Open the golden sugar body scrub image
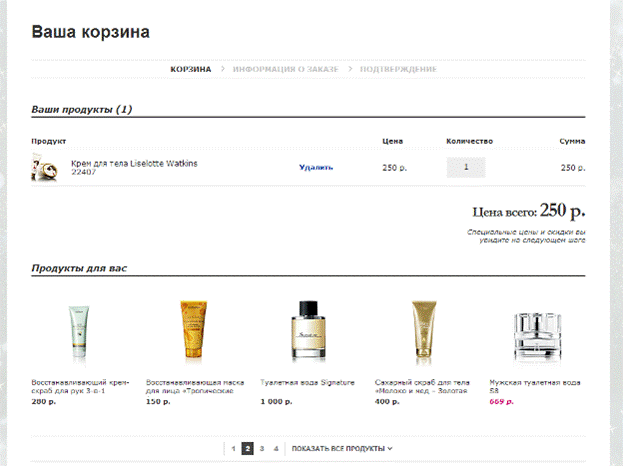The width and height of the screenshot is (623, 466). point(424,329)
